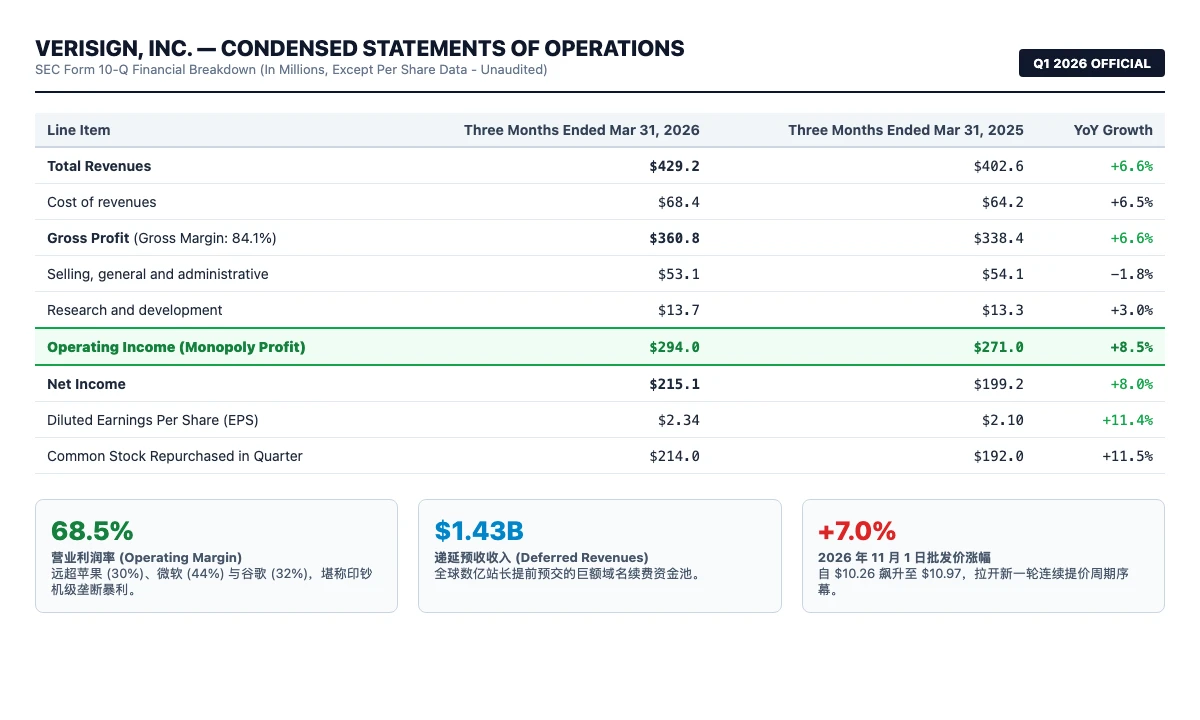This screenshot has height=720, width=1200.
Task: Click the −1.8% growth cell
Action: tap(1131, 274)
